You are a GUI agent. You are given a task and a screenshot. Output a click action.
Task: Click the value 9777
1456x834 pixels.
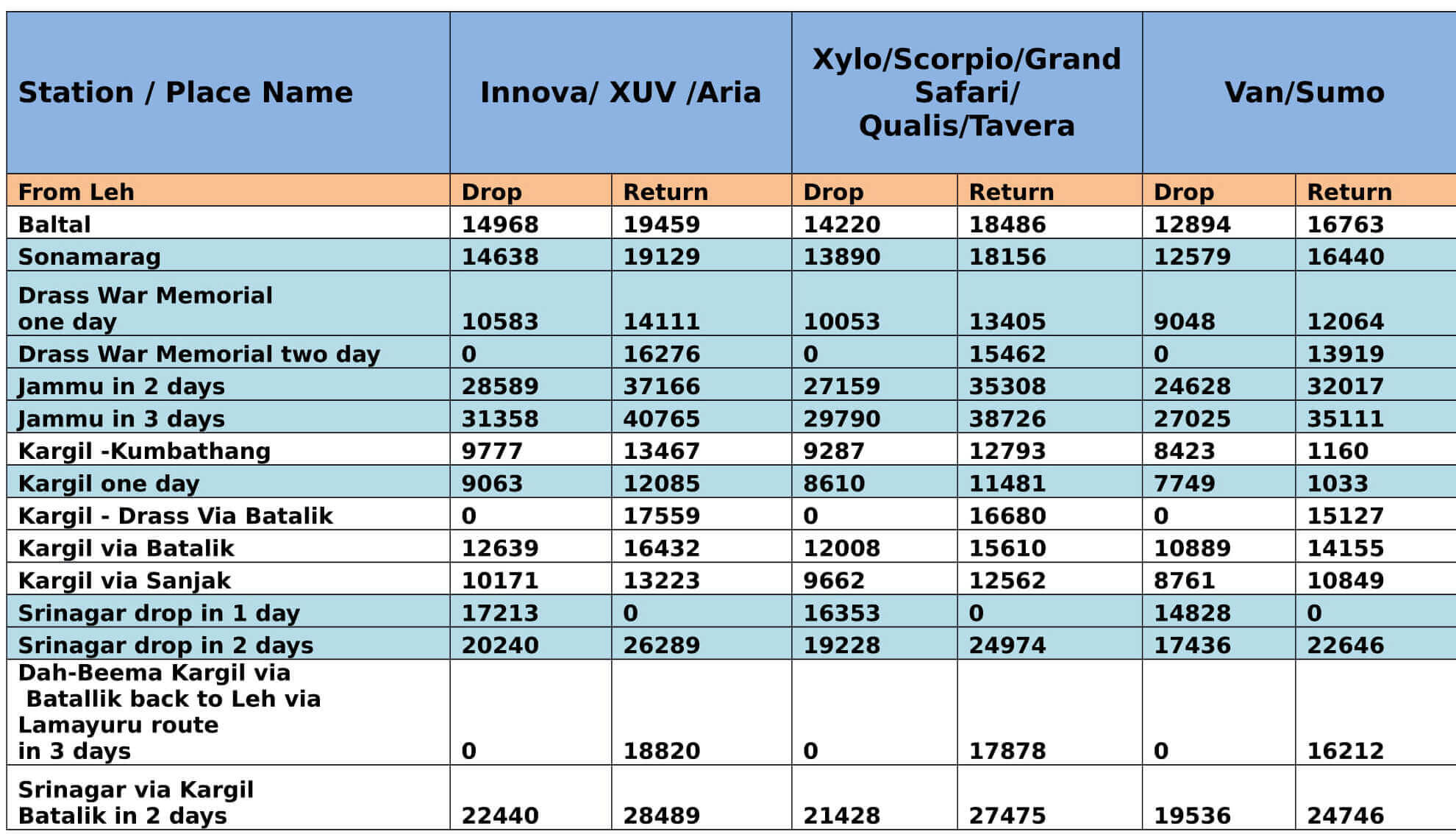(492, 451)
